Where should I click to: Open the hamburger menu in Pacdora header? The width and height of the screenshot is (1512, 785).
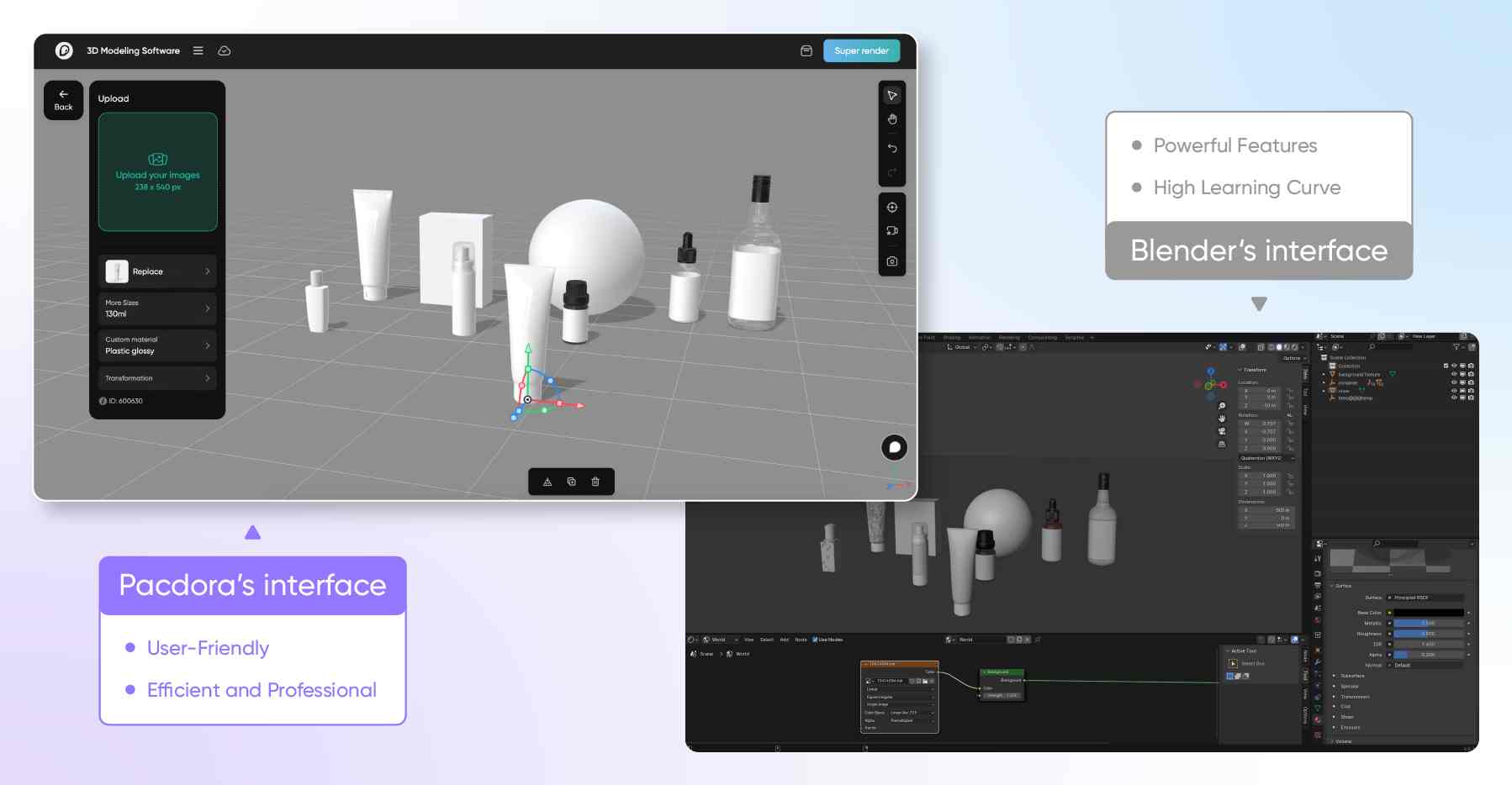pos(198,50)
